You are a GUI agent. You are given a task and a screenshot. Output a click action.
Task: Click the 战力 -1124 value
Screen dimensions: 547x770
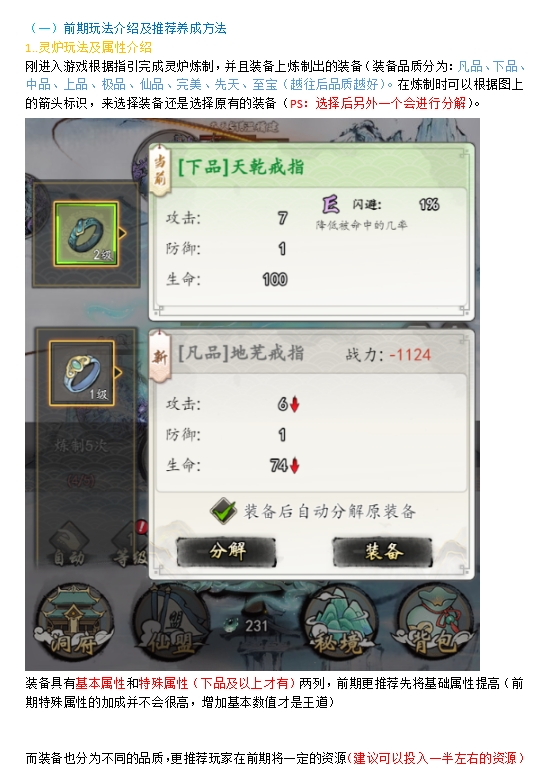tap(388, 355)
